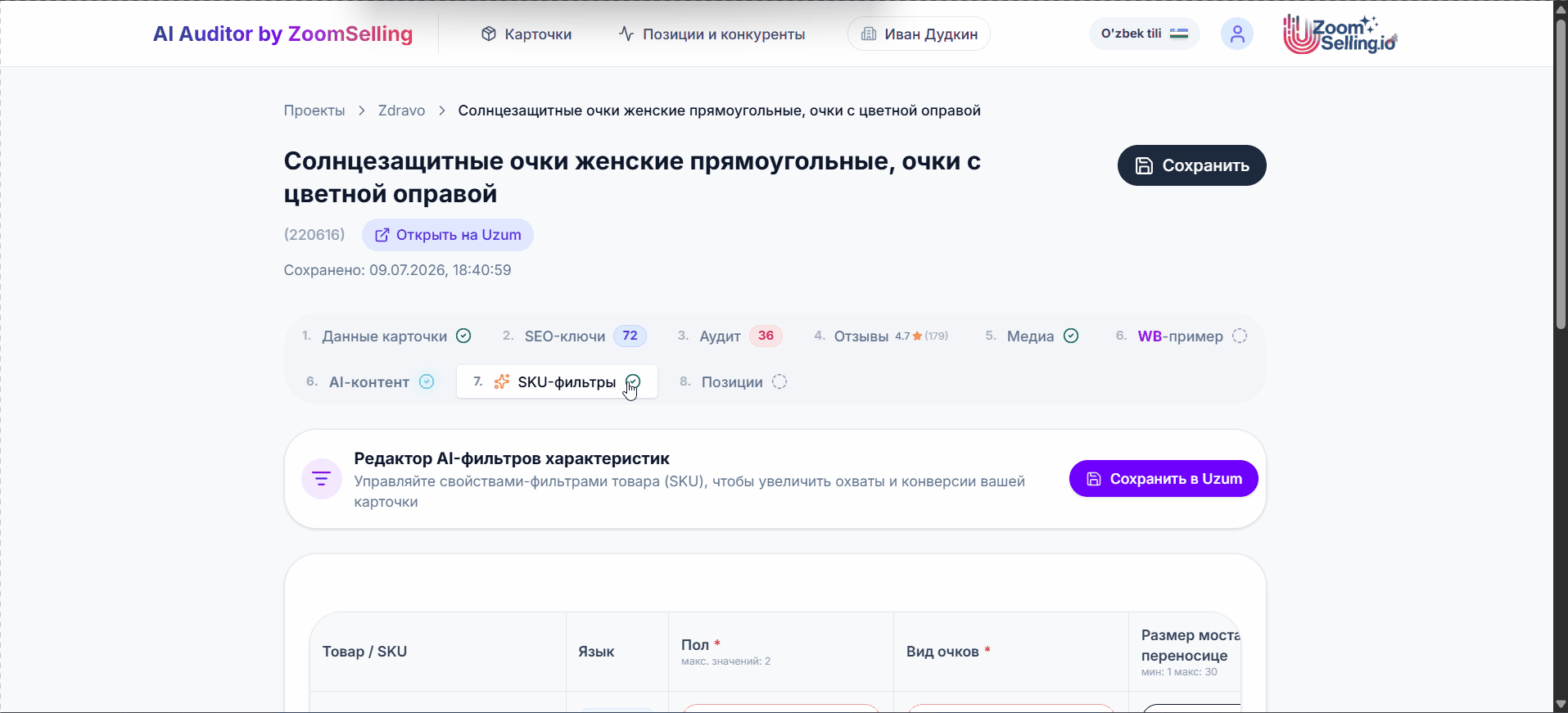
Task: Switch to Аудит tab
Action: [730, 336]
